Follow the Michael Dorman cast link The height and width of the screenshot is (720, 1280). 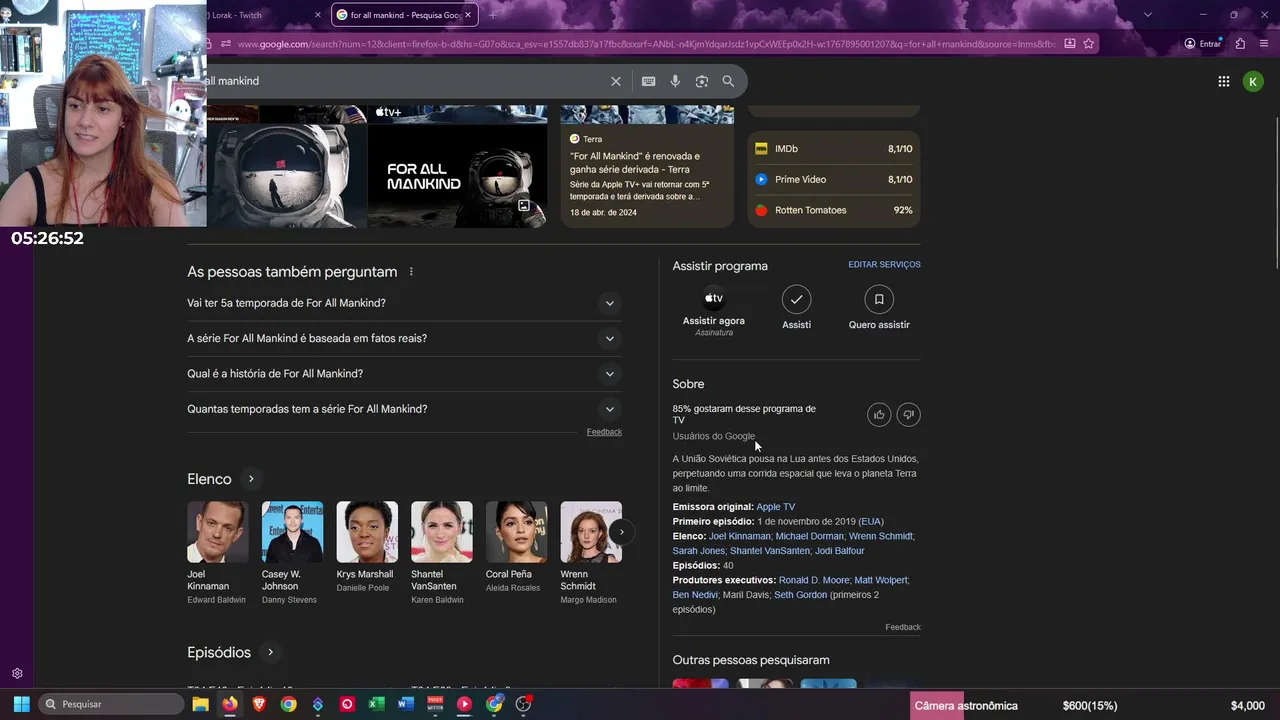point(809,536)
